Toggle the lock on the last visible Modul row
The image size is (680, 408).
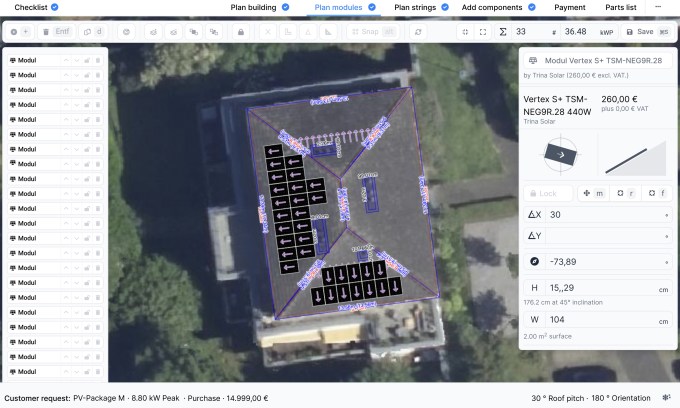[87, 372]
